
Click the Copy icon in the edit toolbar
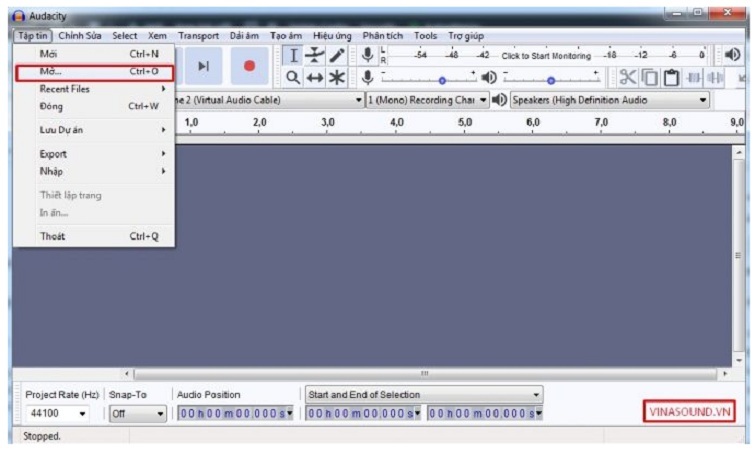650,77
